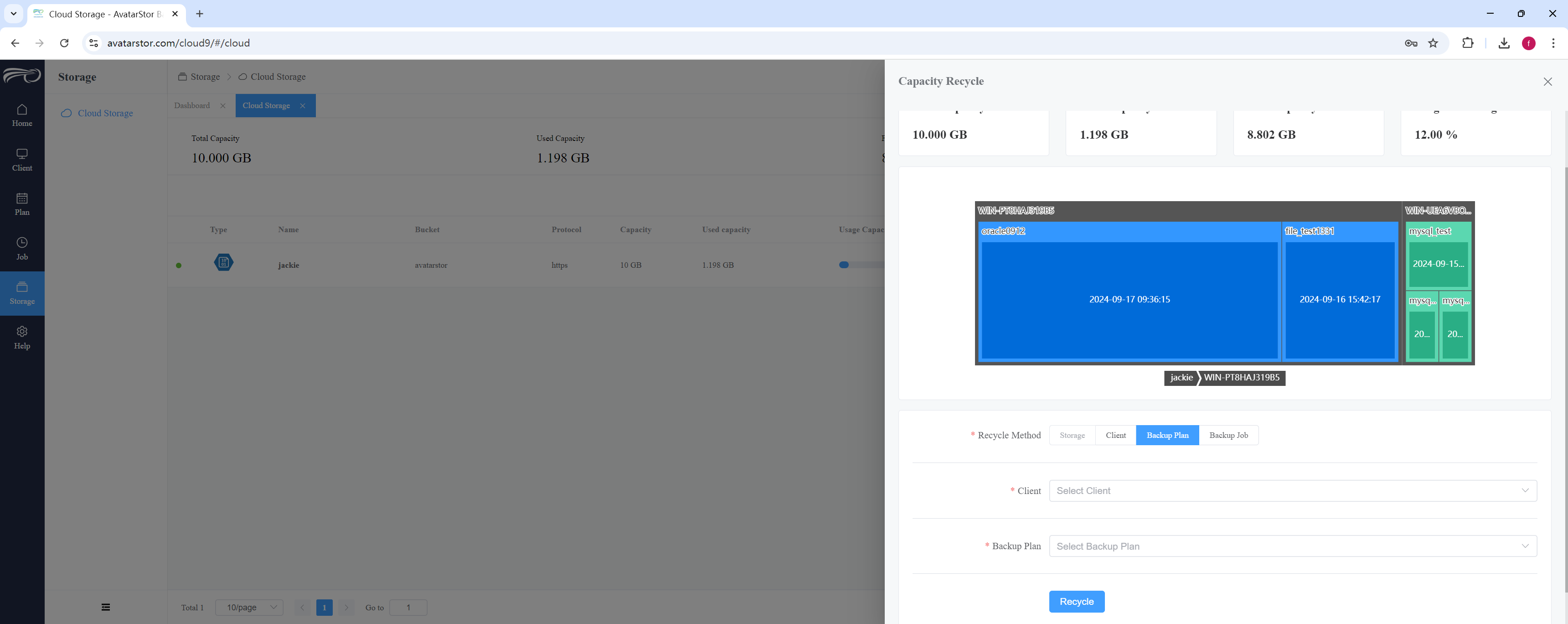Click the blue Recycle button

point(1076,602)
